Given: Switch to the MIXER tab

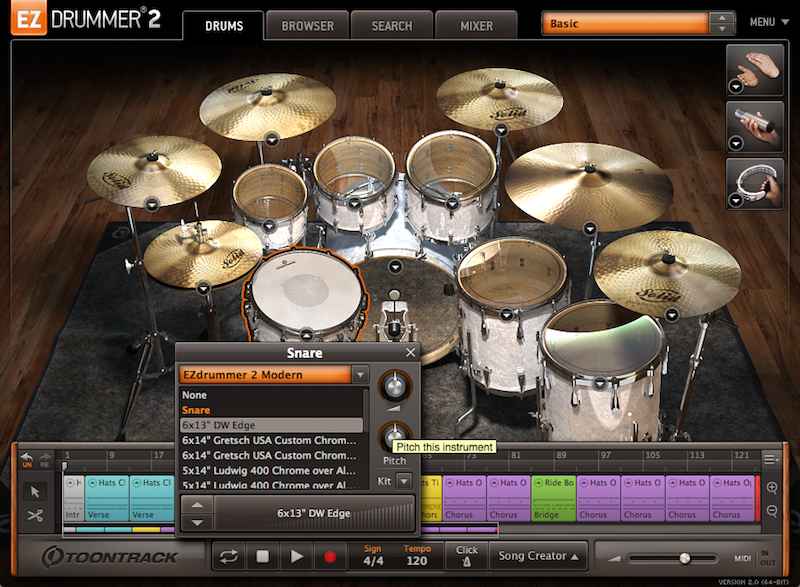Looking at the screenshot, I should tap(477, 26).
